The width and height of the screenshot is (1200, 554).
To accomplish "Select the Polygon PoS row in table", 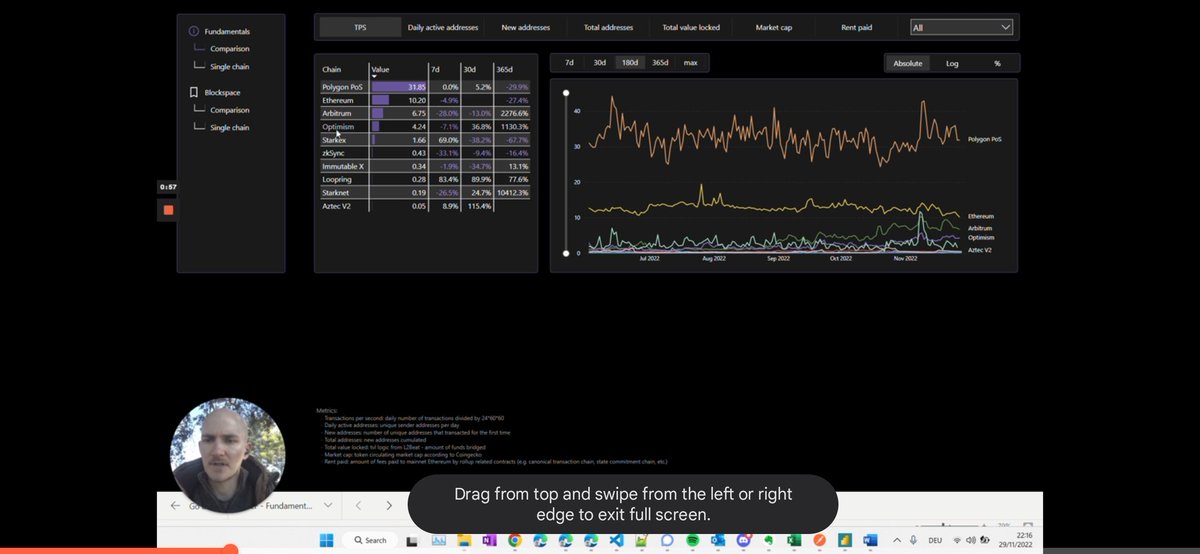I will point(425,87).
